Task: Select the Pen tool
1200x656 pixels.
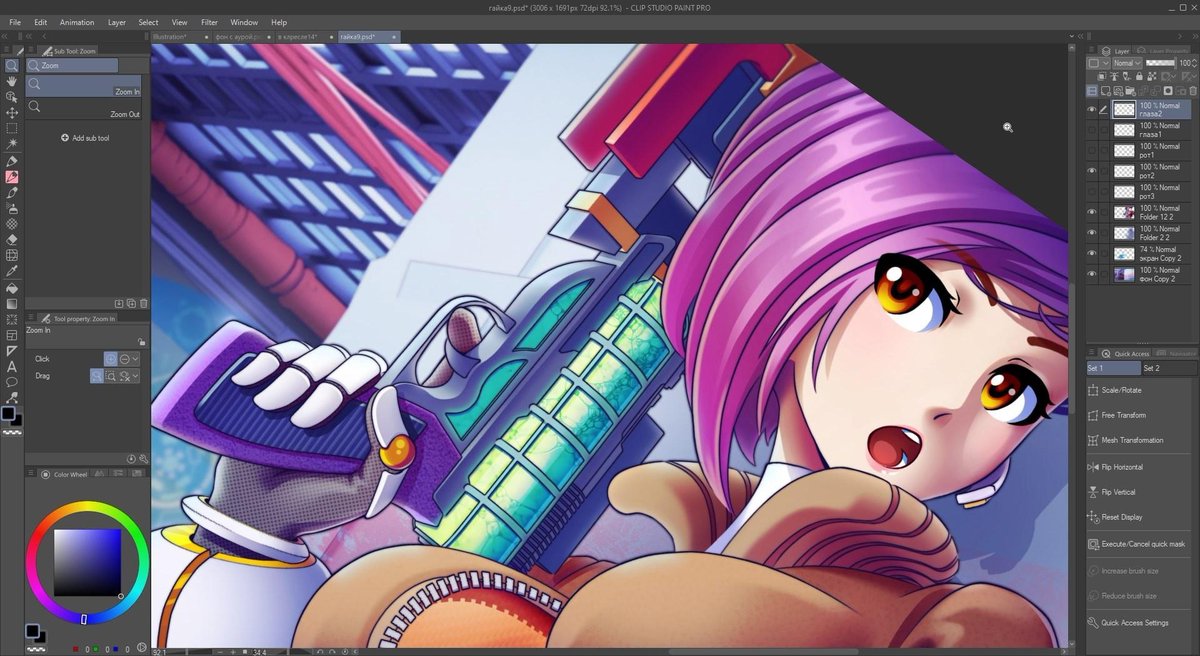Action: [x=12, y=161]
